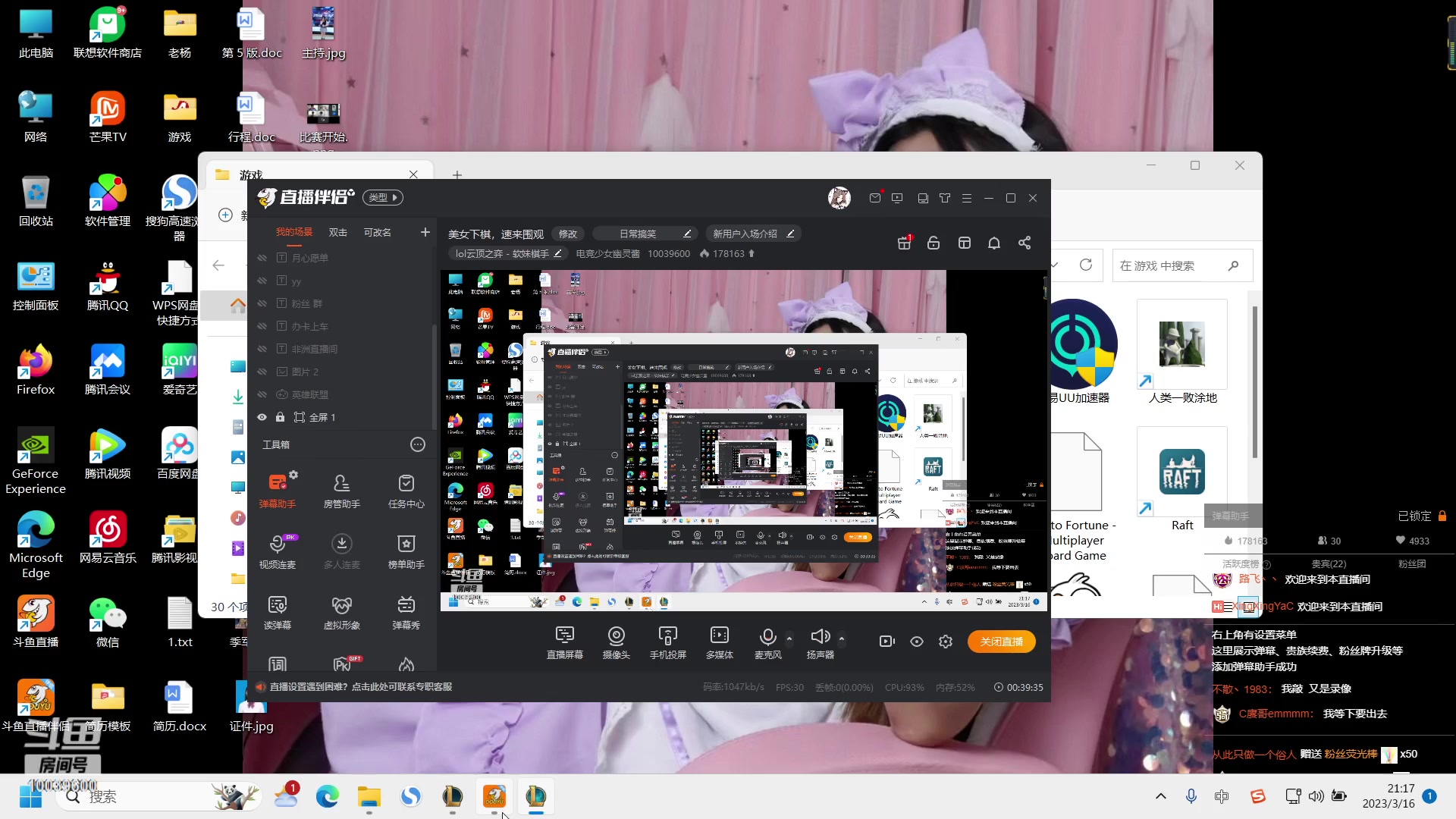
Task: Open Raft shortcut in 游戏 Explorer window
Action: (1181, 482)
